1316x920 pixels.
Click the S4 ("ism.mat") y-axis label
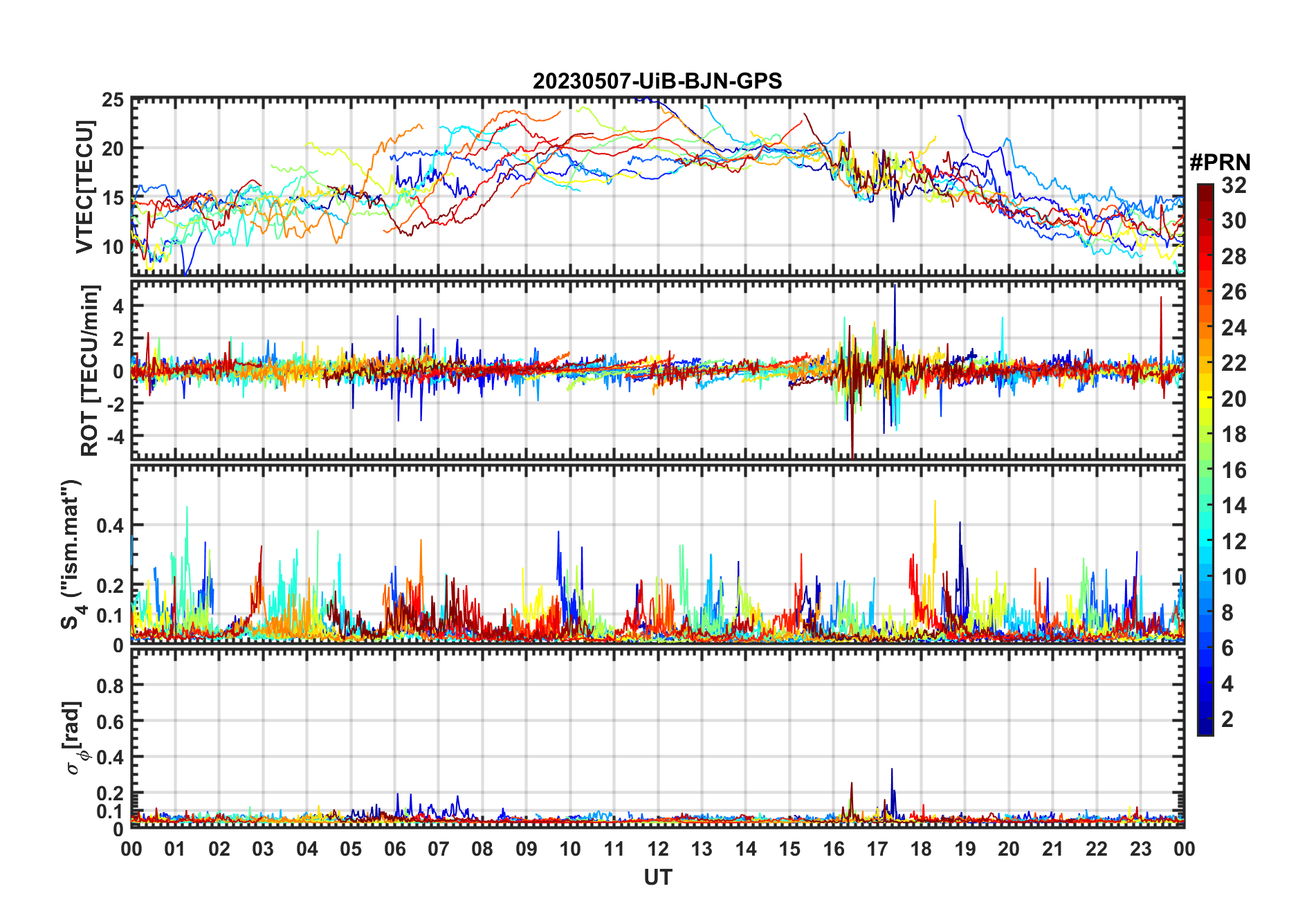pyautogui.click(x=72, y=555)
